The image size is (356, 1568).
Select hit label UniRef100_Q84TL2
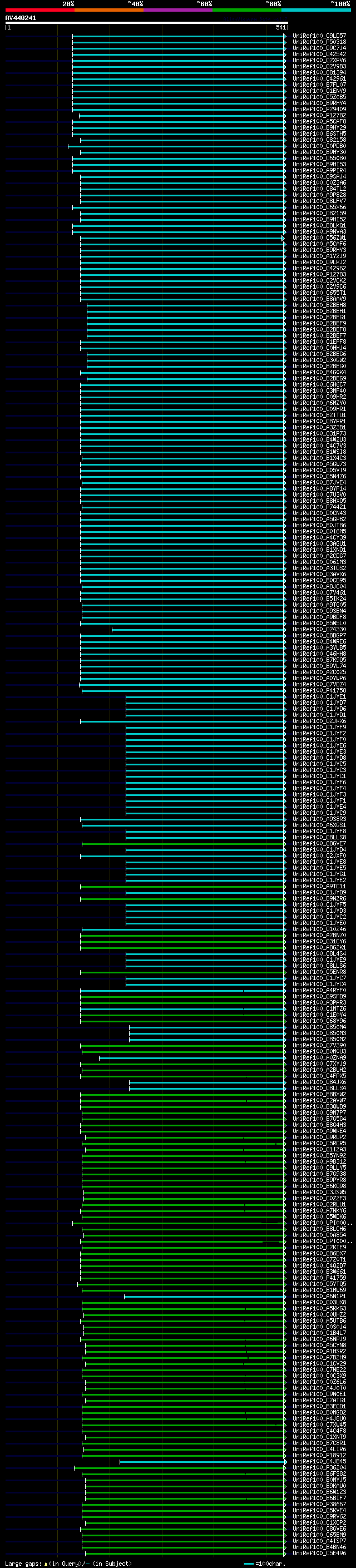point(319,189)
